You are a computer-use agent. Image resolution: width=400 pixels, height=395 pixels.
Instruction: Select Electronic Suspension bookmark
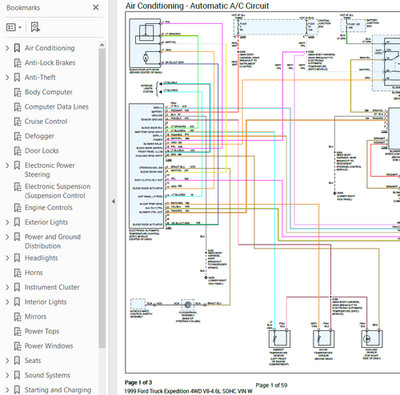pyautogui.click(x=58, y=191)
